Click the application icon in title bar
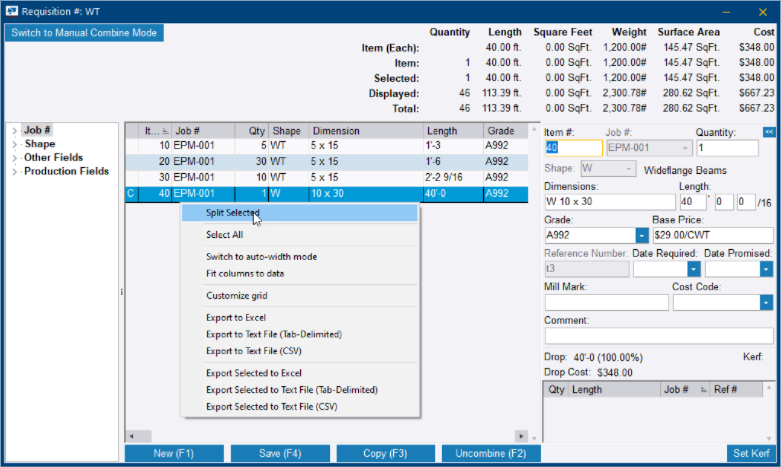 click(12, 11)
